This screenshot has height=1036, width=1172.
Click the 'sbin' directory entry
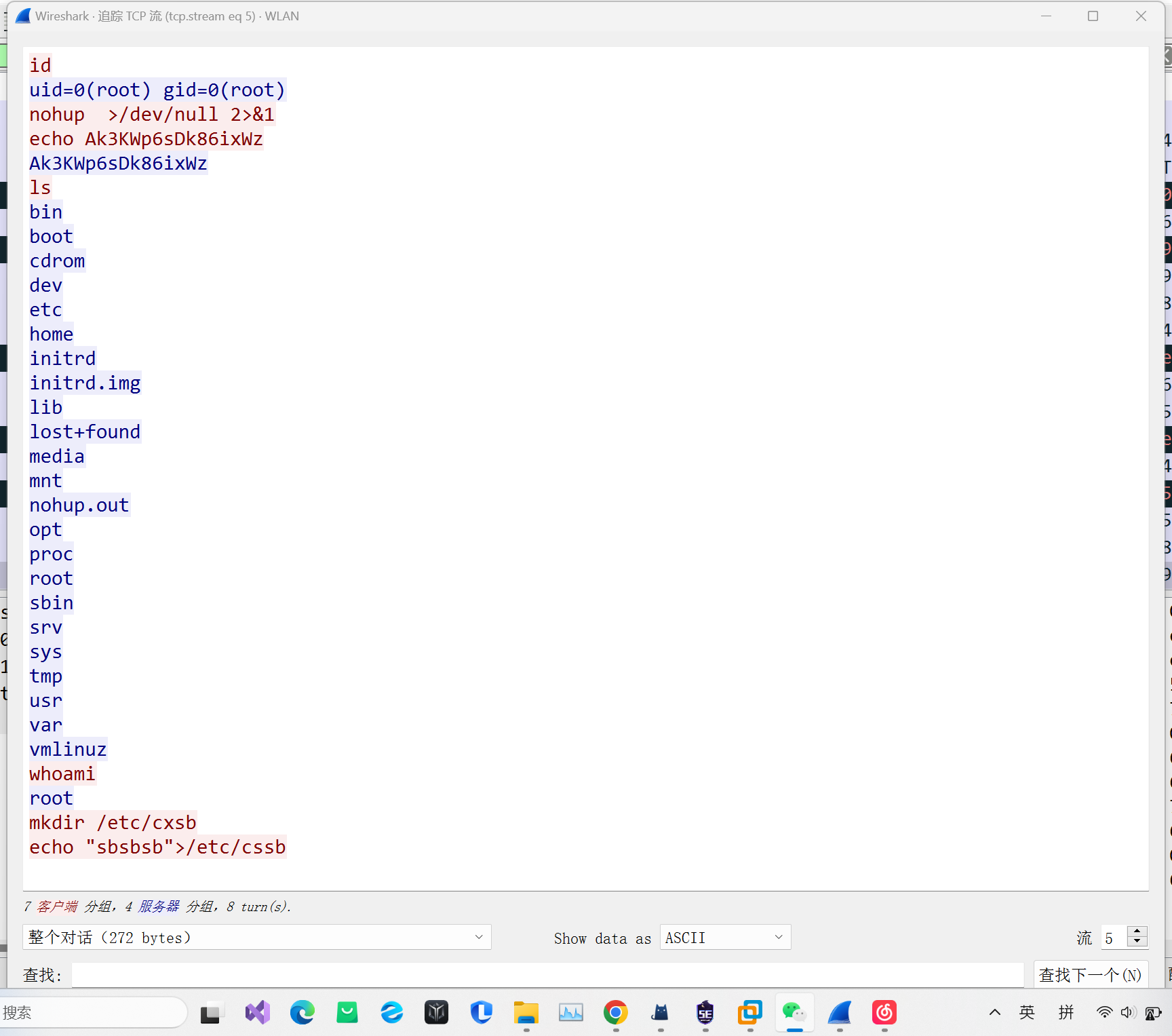click(x=52, y=602)
